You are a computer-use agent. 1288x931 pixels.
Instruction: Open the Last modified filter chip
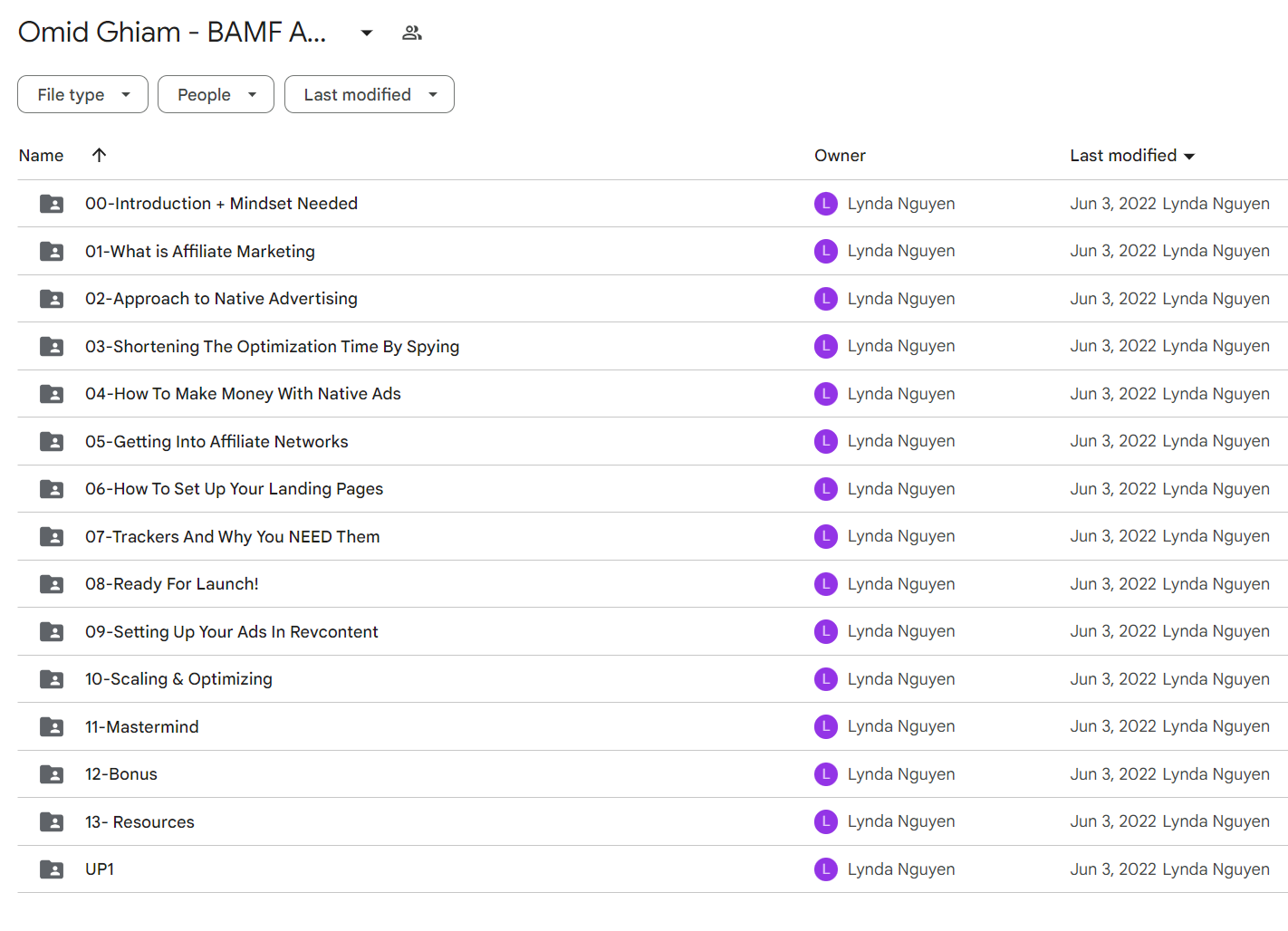pos(369,94)
